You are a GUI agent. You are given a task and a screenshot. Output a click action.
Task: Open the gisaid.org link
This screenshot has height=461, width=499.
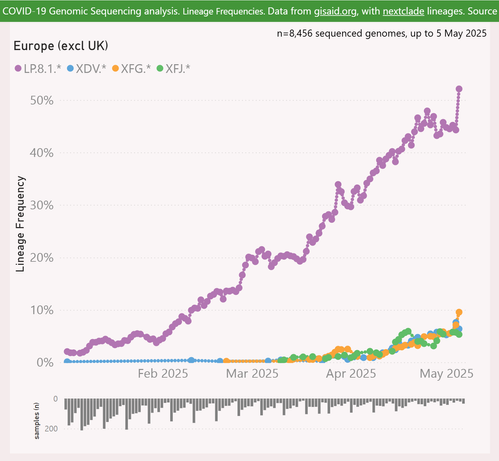pyautogui.click(x=335, y=11)
